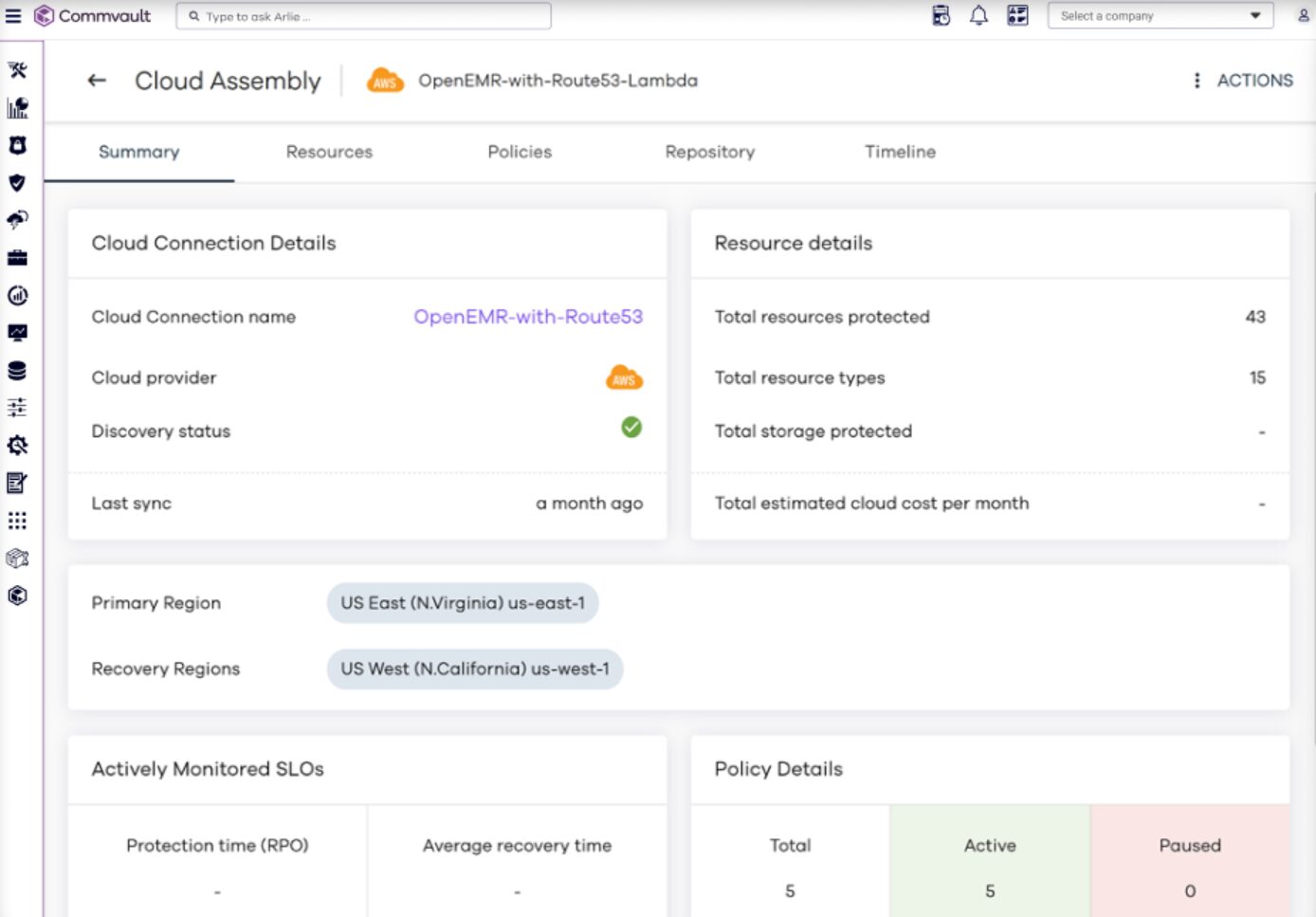Switch to the Repository tab

[x=710, y=152]
